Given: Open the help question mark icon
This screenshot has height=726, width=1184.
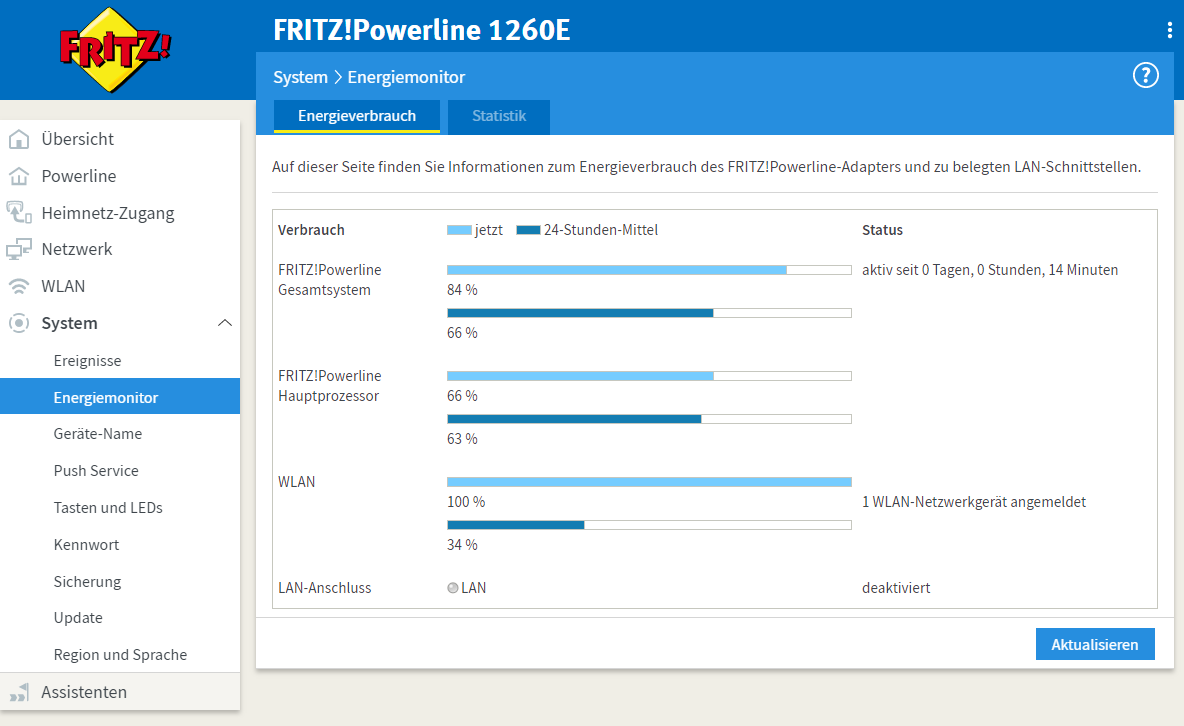Looking at the screenshot, I should coord(1145,75).
